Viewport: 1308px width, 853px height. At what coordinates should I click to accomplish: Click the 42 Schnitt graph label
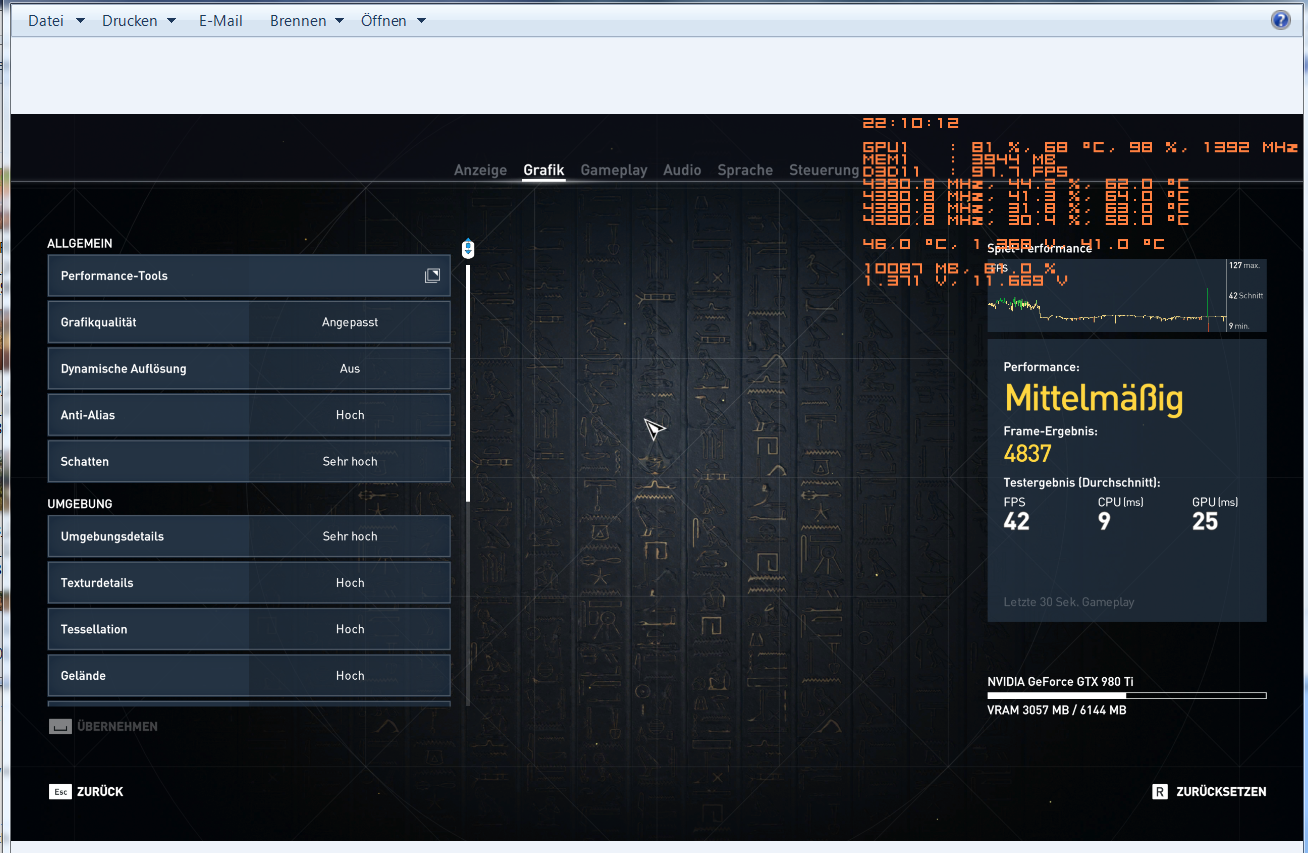click(1246, 296)
